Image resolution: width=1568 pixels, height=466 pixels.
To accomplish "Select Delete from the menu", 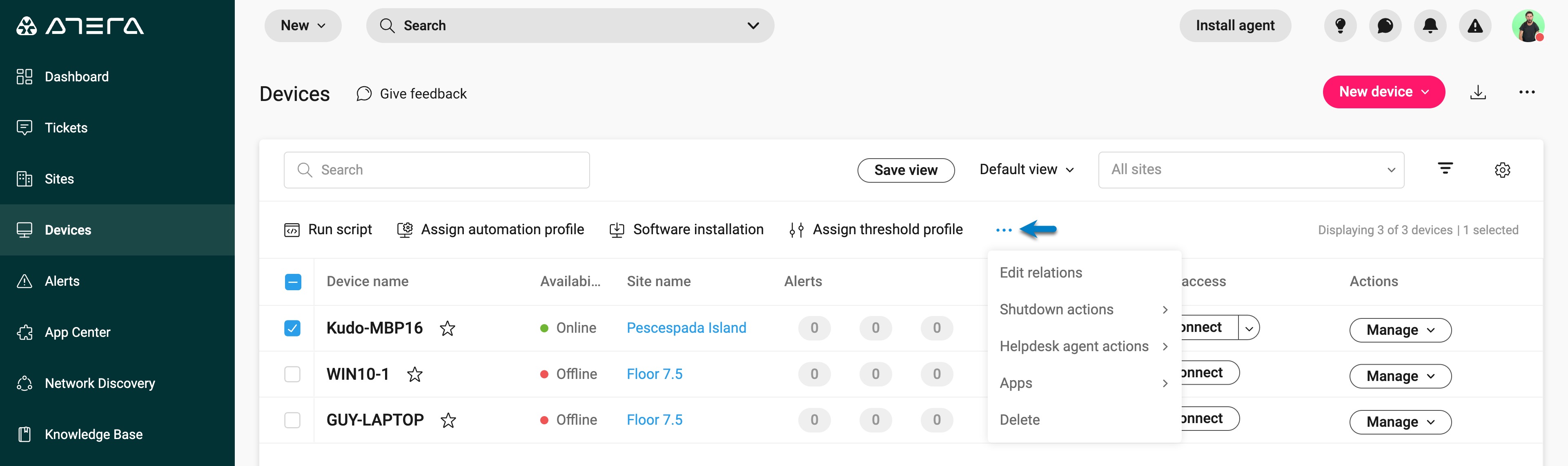I will pyautogui.click(x=1084, y=420).
